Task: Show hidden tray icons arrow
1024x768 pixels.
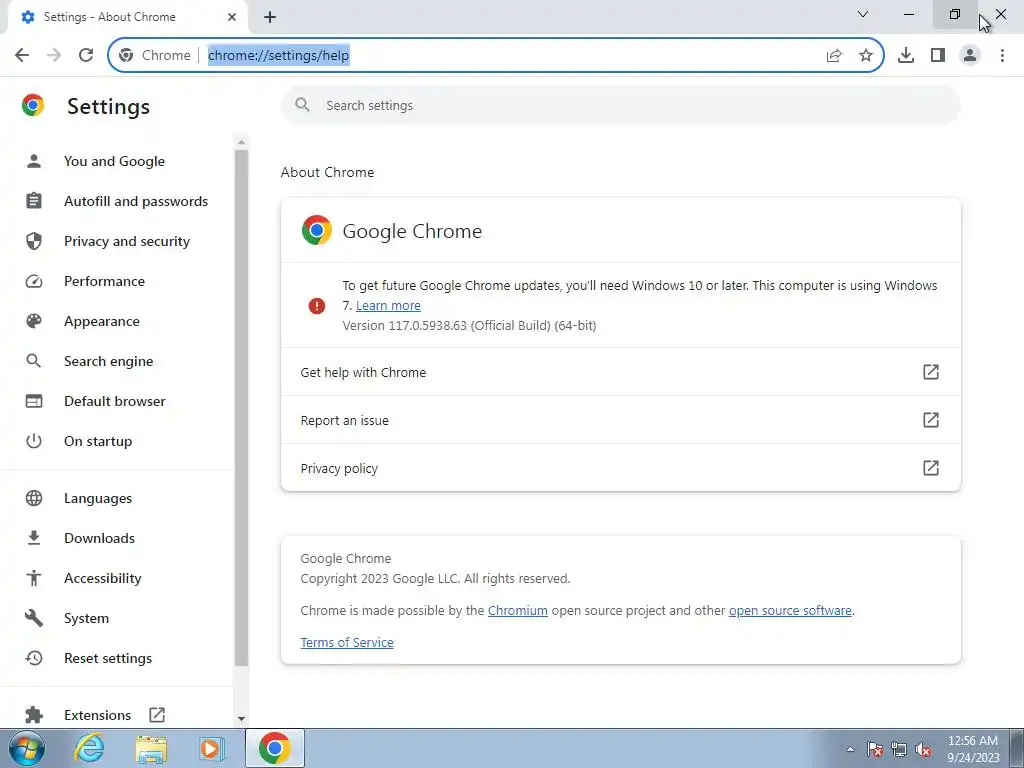Action: 850,749
